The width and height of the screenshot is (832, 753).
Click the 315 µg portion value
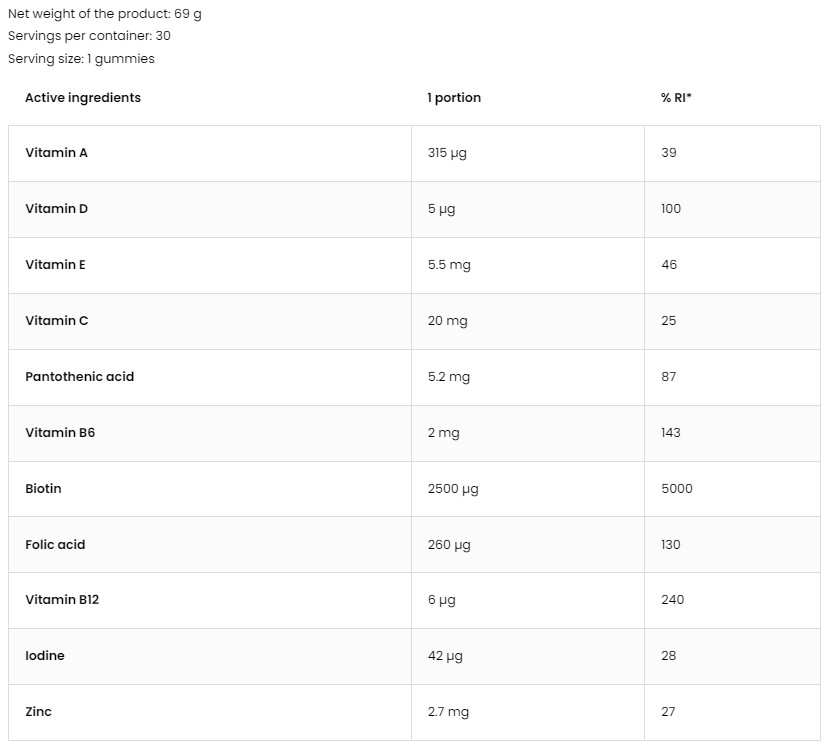(447, 153)
